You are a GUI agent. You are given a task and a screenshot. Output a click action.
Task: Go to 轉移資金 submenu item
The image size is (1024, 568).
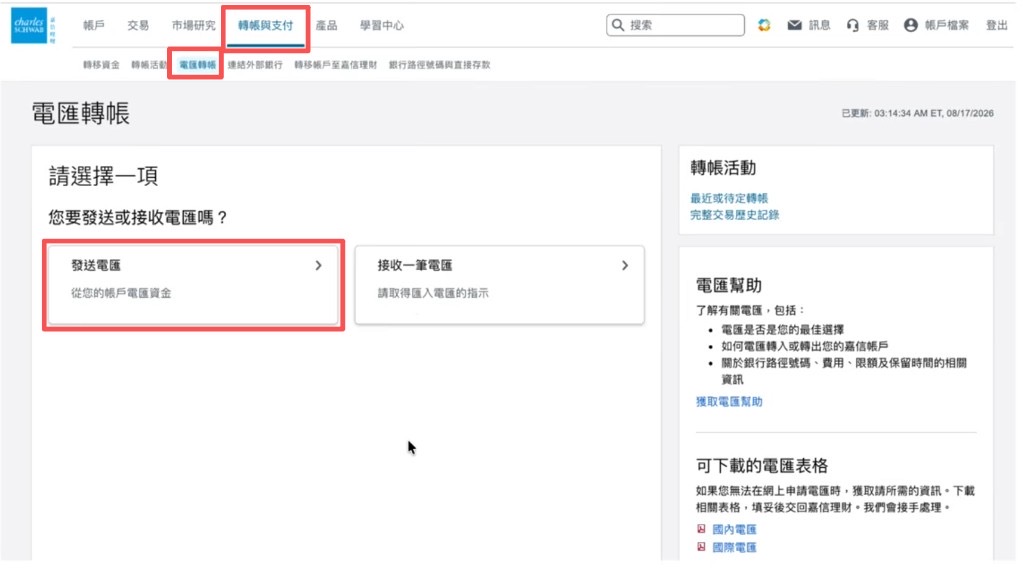[101, 65]
